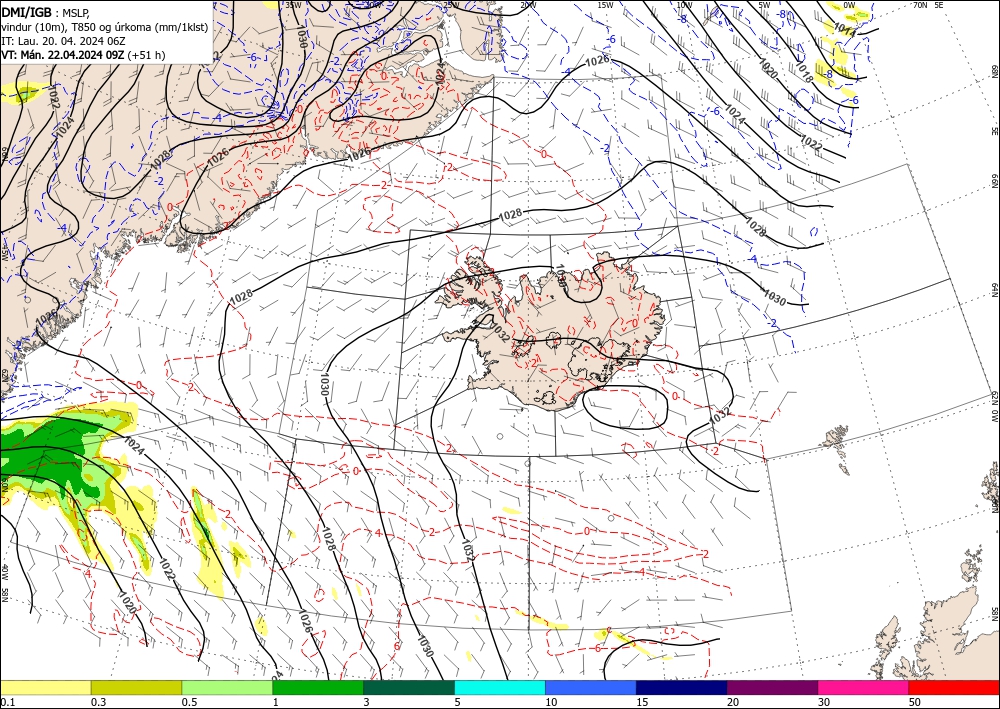Click the "70N" latitude label
The image size is (1000, 709).
(920, 5)
